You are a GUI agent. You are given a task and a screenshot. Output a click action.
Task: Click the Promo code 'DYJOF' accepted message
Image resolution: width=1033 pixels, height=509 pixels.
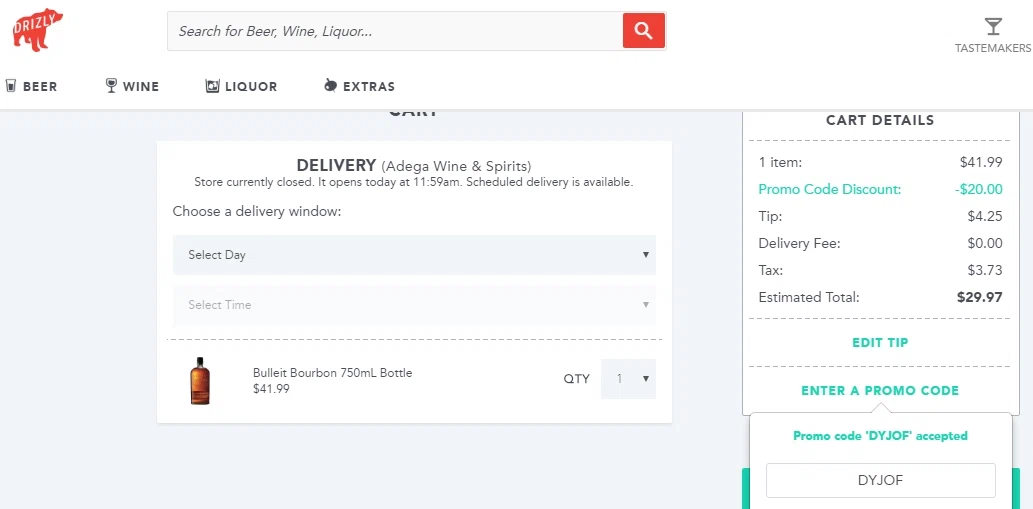click(880, 436)
